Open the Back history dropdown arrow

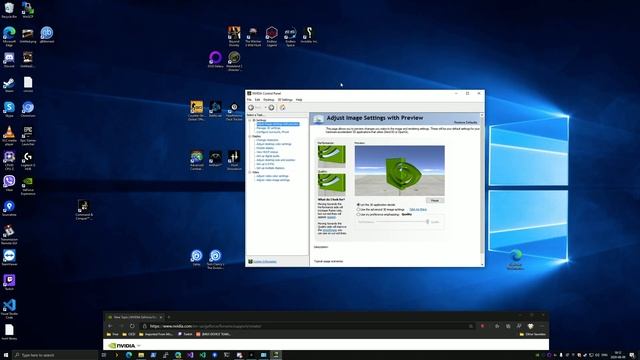[x=265, y=107]
